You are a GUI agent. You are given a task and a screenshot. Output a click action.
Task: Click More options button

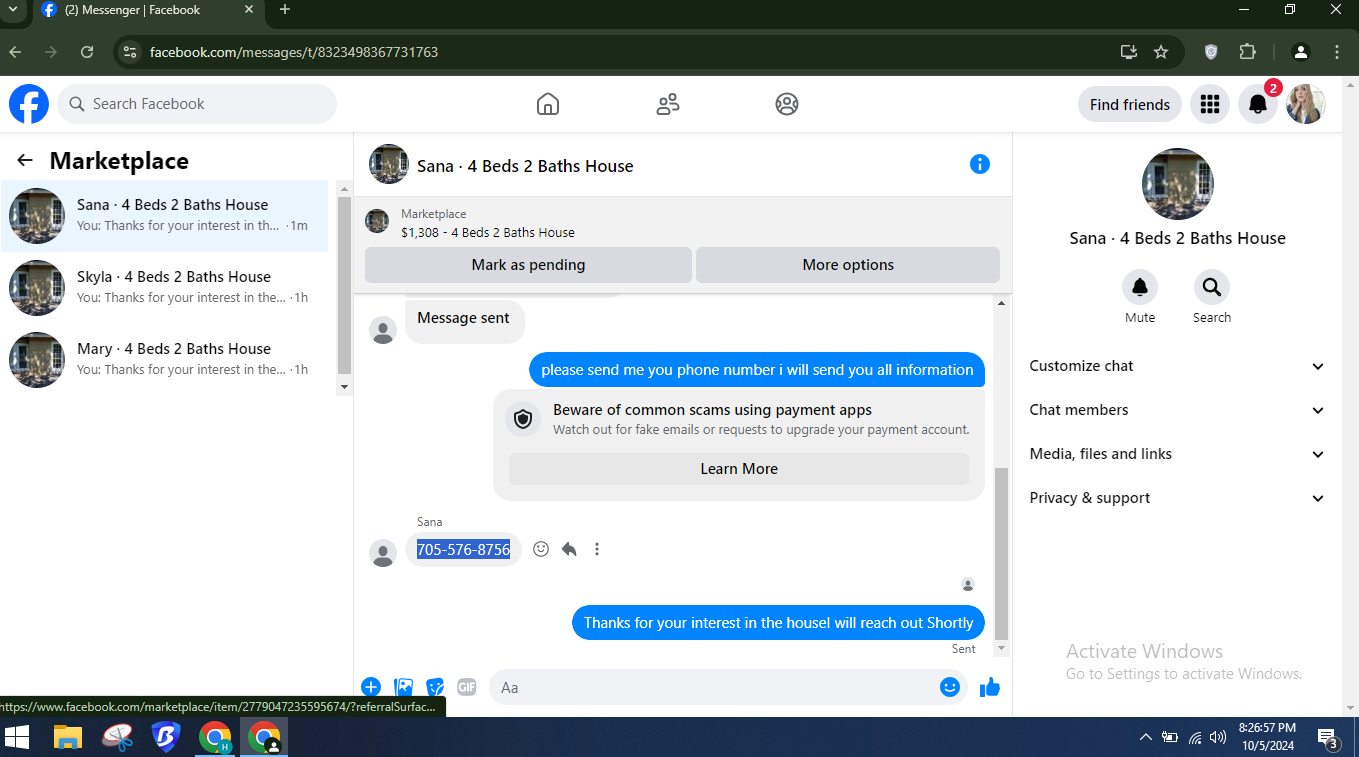coord(848,265)
